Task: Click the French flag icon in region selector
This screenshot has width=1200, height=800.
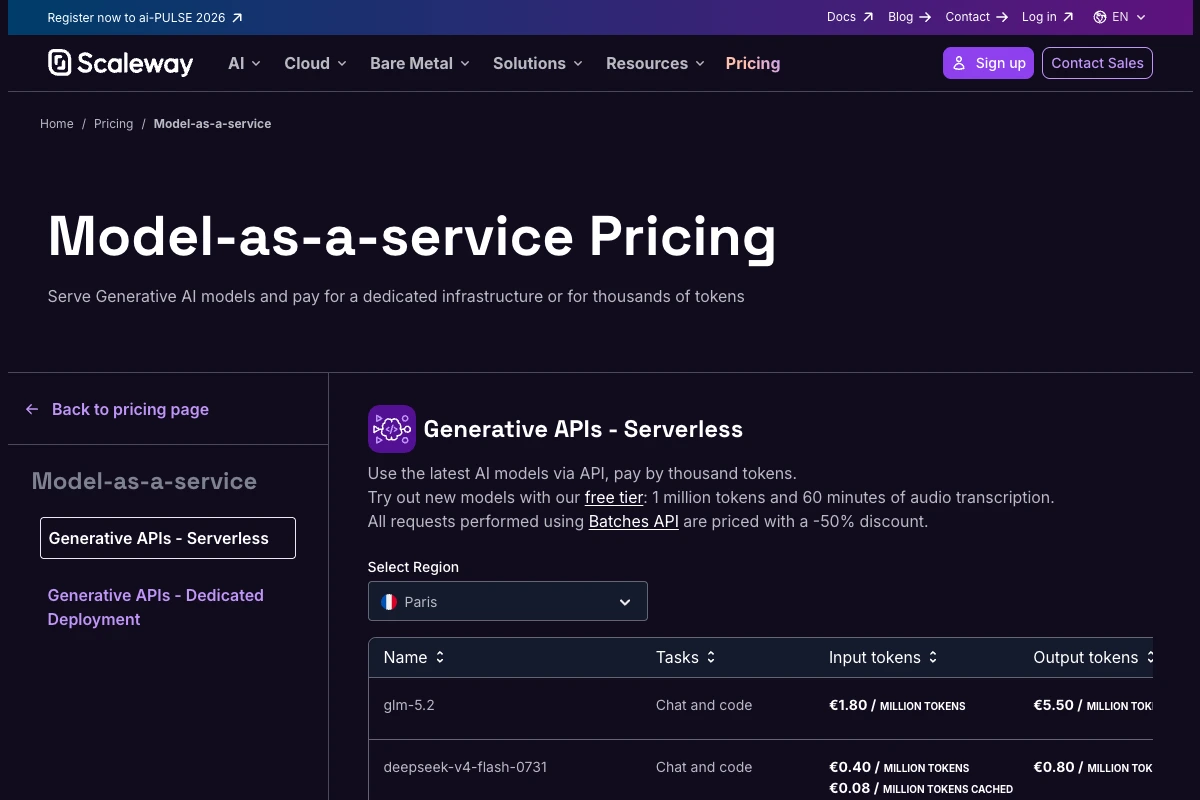Action: pyautogui.click(x=389, y=602)
